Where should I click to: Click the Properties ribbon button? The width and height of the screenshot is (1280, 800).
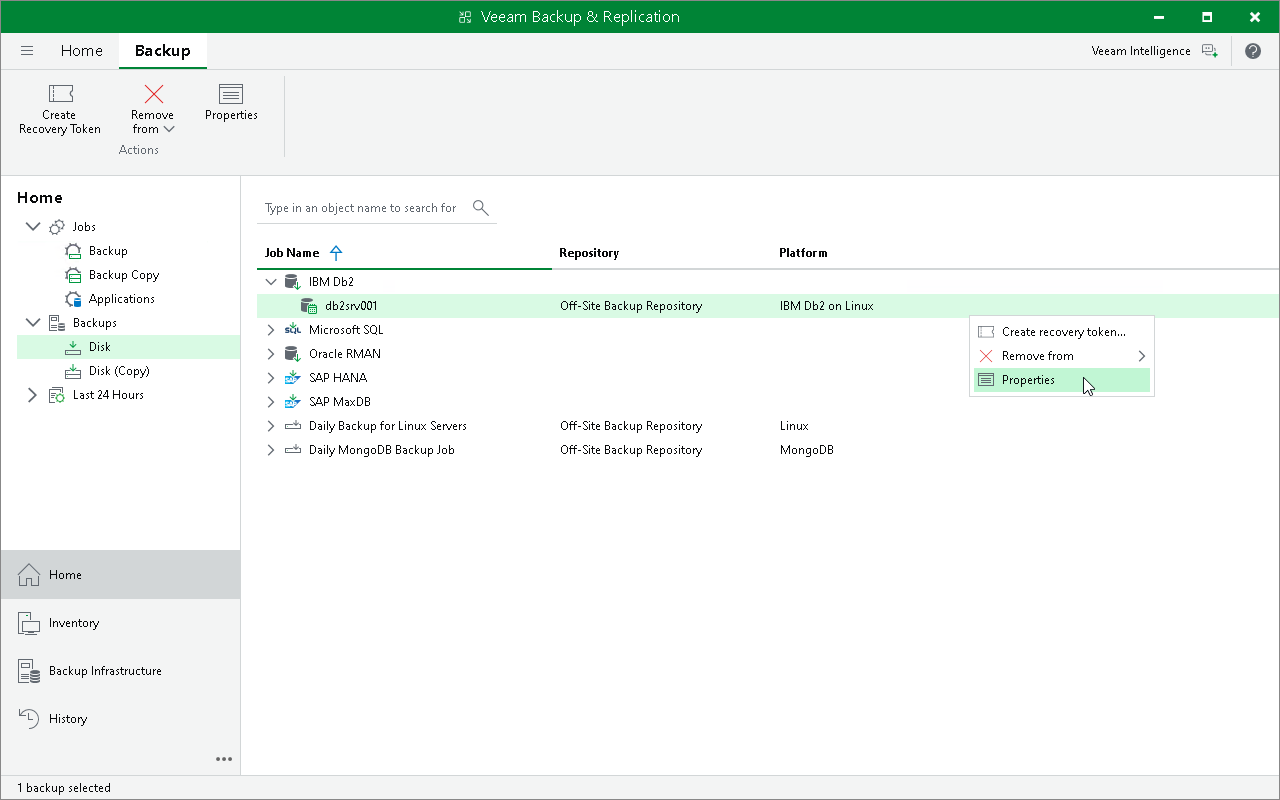pyautogui.click(x=231, y=104)
